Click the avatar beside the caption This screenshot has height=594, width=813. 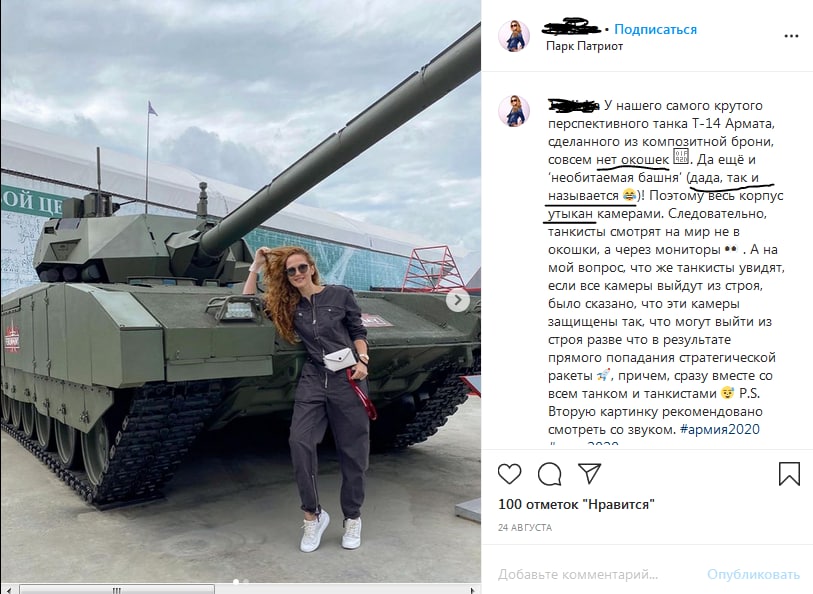[x=514, y=111]
